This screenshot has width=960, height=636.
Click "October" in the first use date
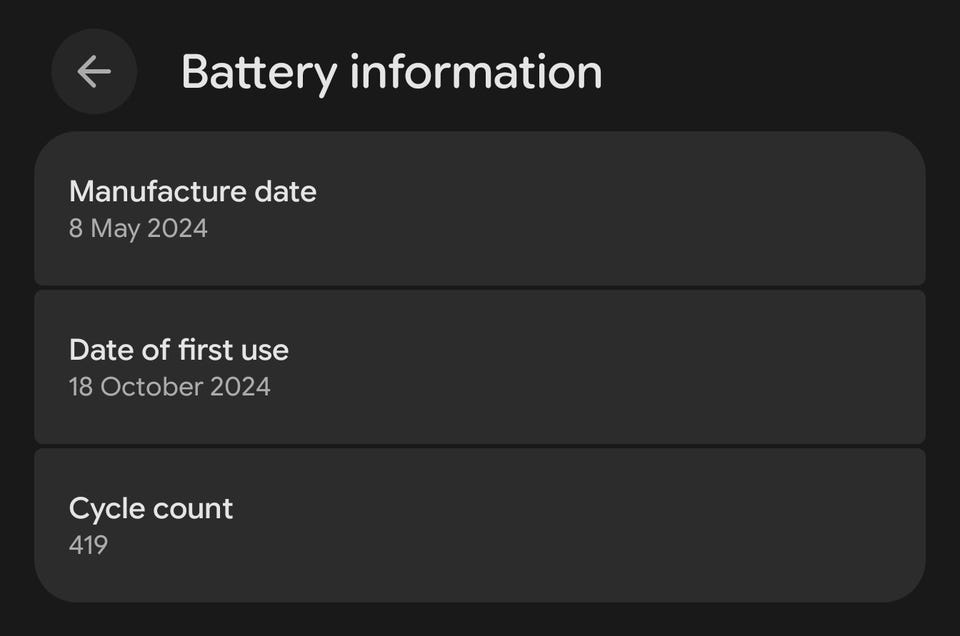click(x=150, y=386)
